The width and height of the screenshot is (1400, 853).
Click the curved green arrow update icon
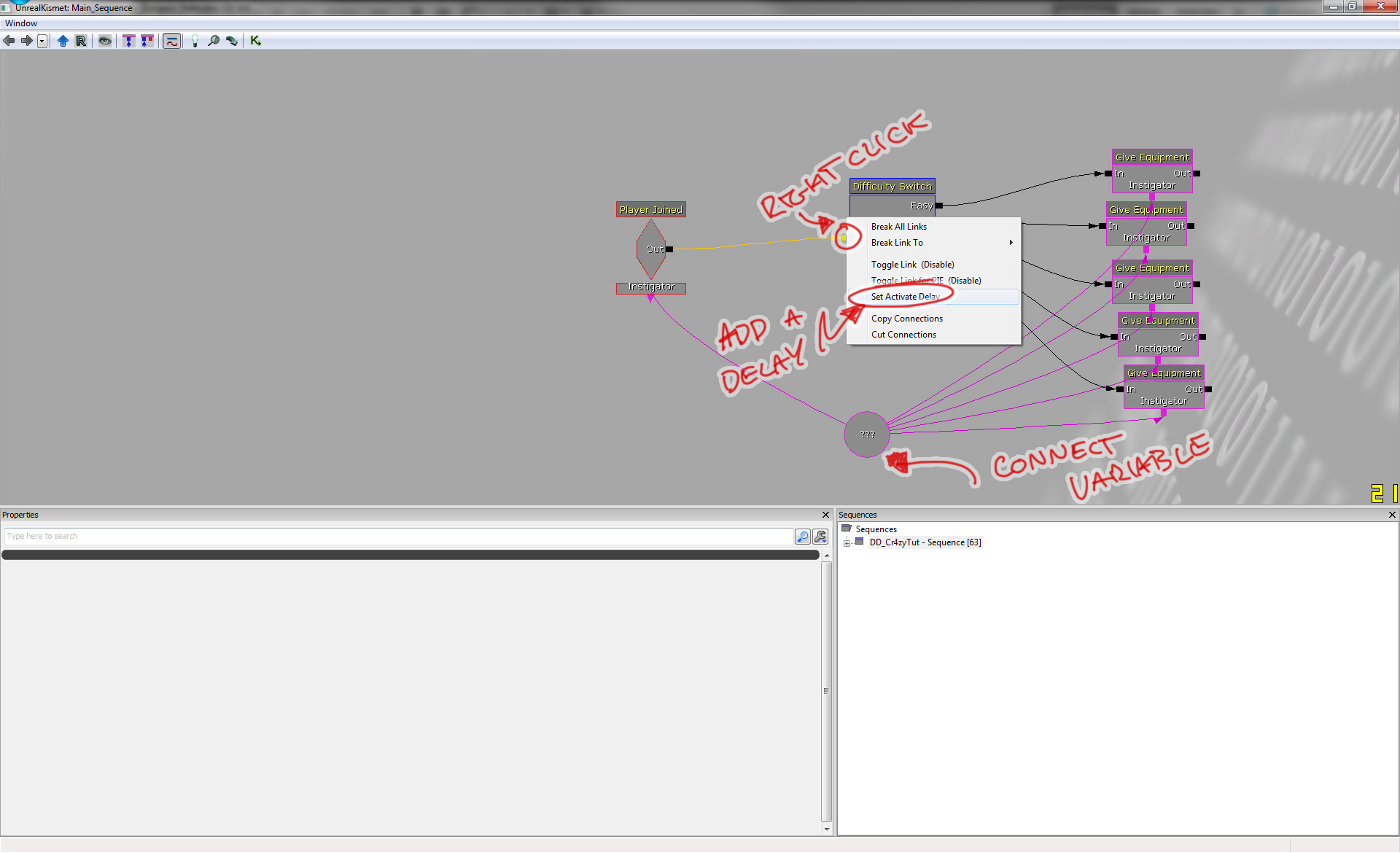(232, 41)
